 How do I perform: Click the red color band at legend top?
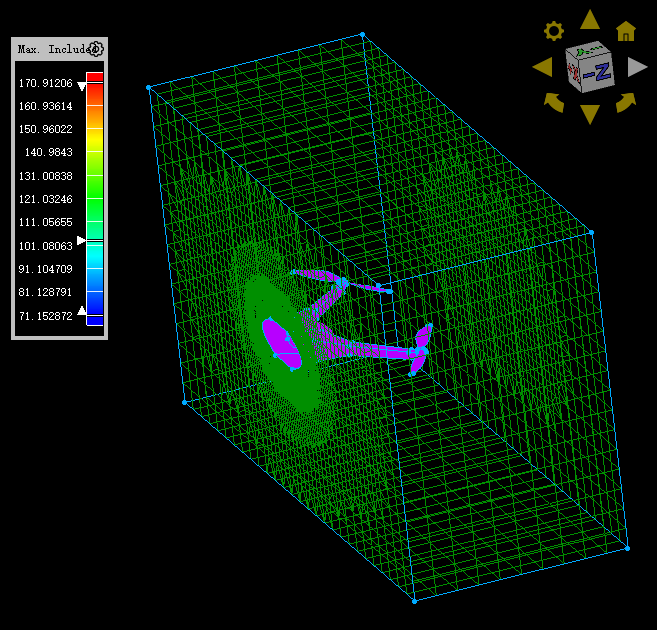click(x=95, y=77)
